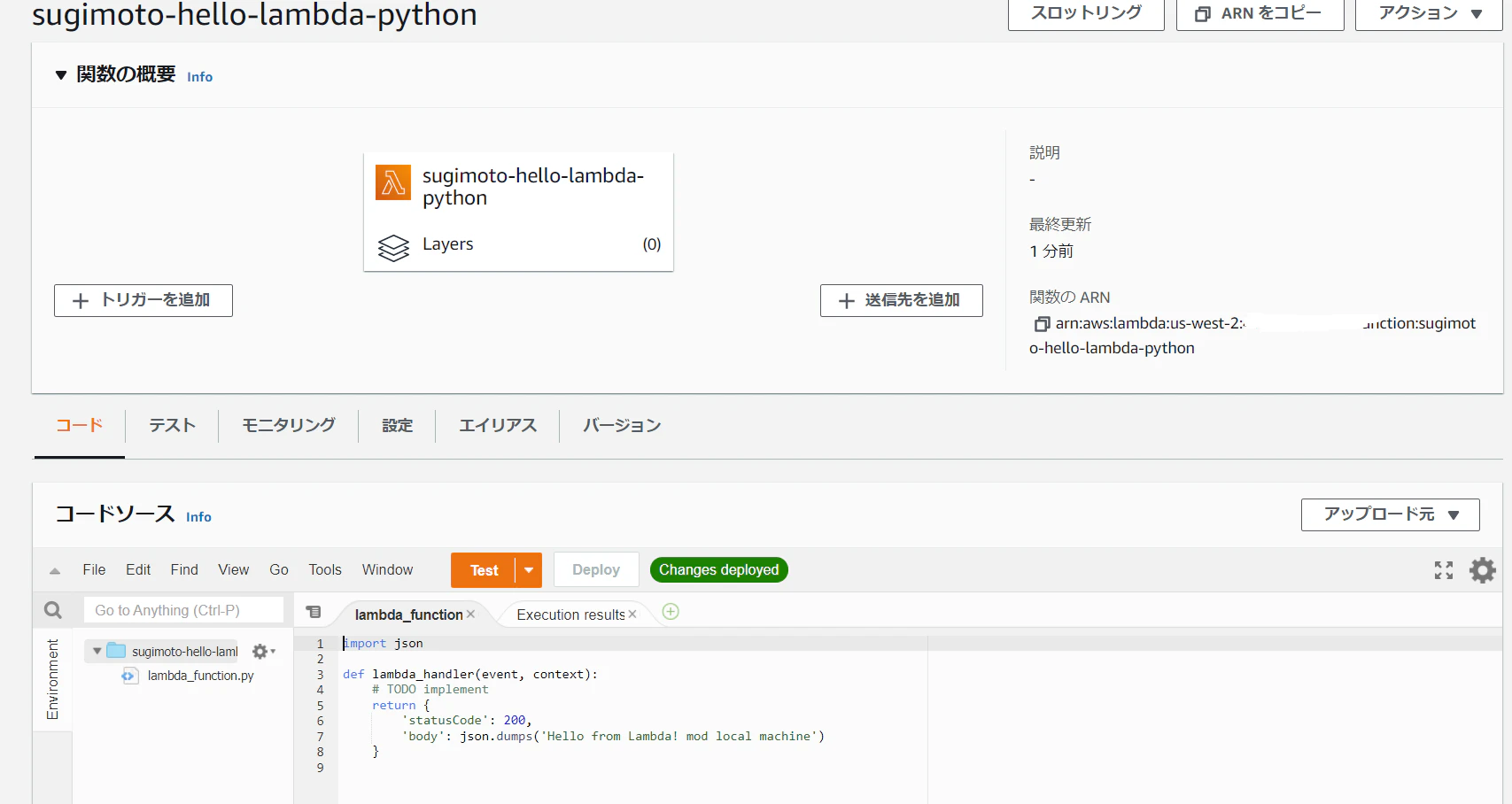Open the Edit menu
Viewport: 1512px width, 804px height.
click(138, 570)
